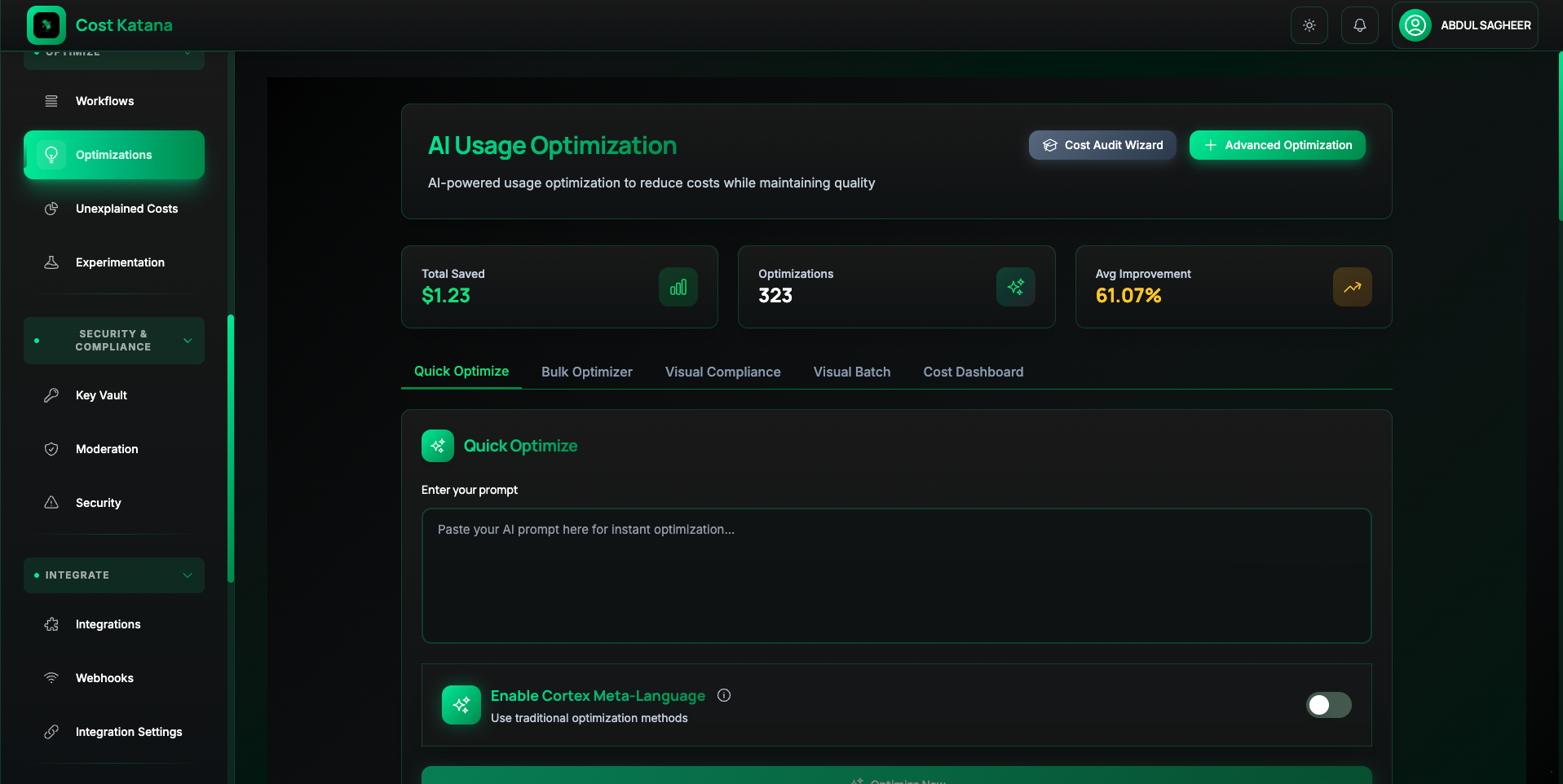The width and height of the screenshot is (1563, 784).
Task: Open the notifications bell
Action: [x=1360, y=25]
